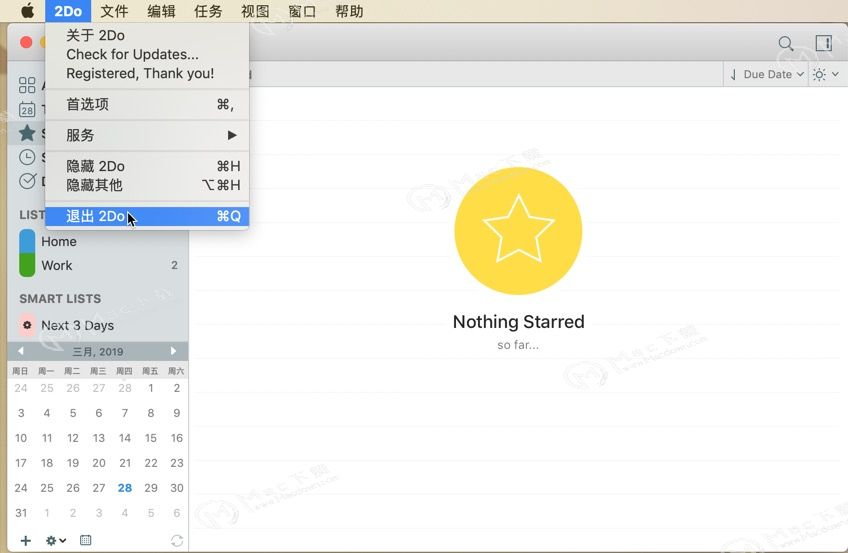Click the SMART LISTS section header
This screenshot has width=848, height=553.
pyautogui.click(x=60, y=299)
